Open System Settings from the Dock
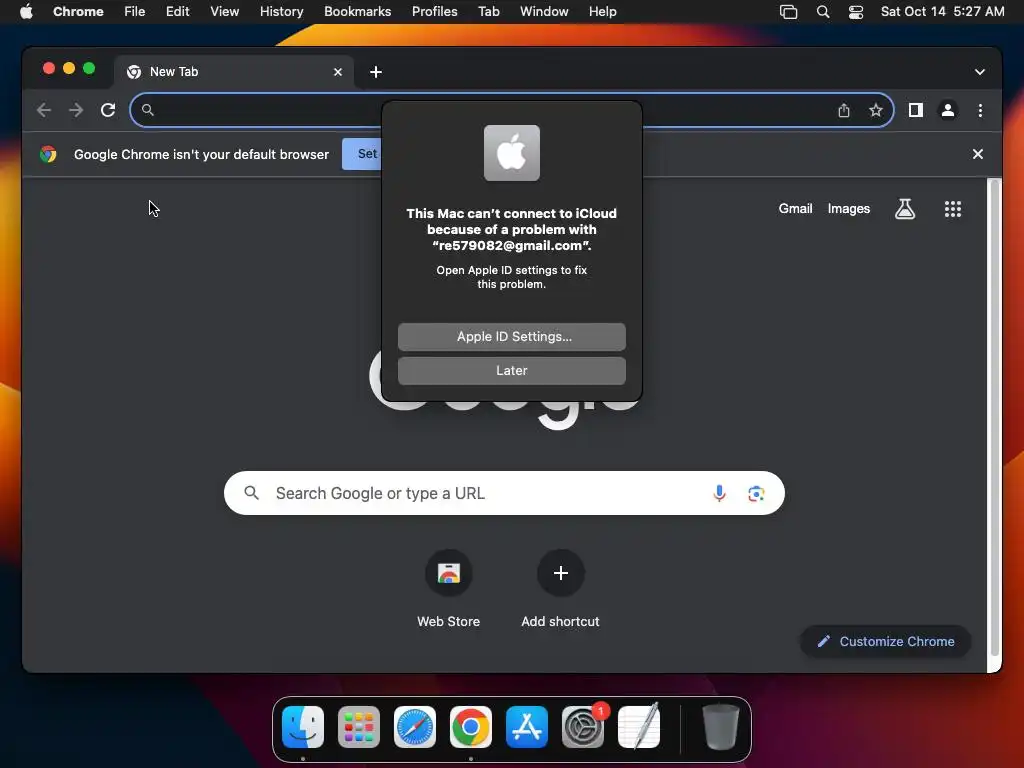 tap(583, 726)
